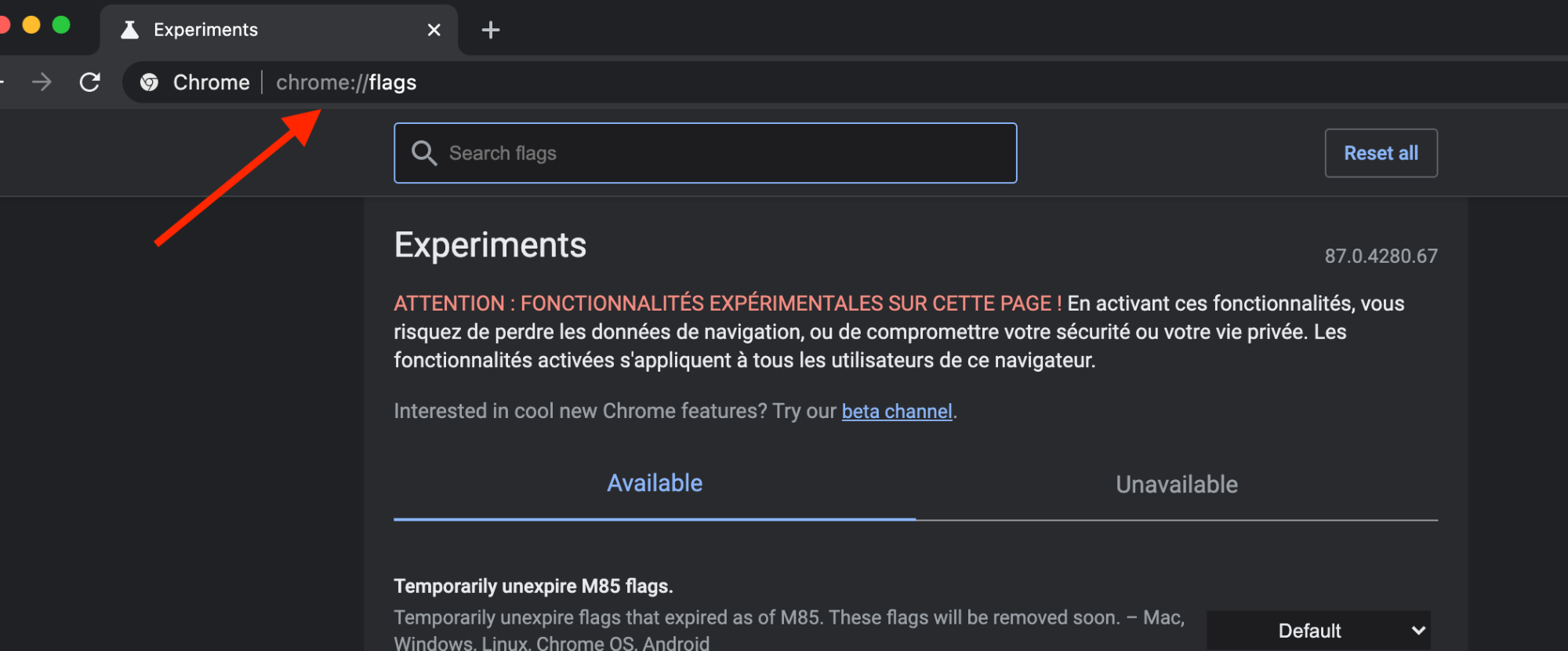Open a new tab with the plus button

[491, 30]
